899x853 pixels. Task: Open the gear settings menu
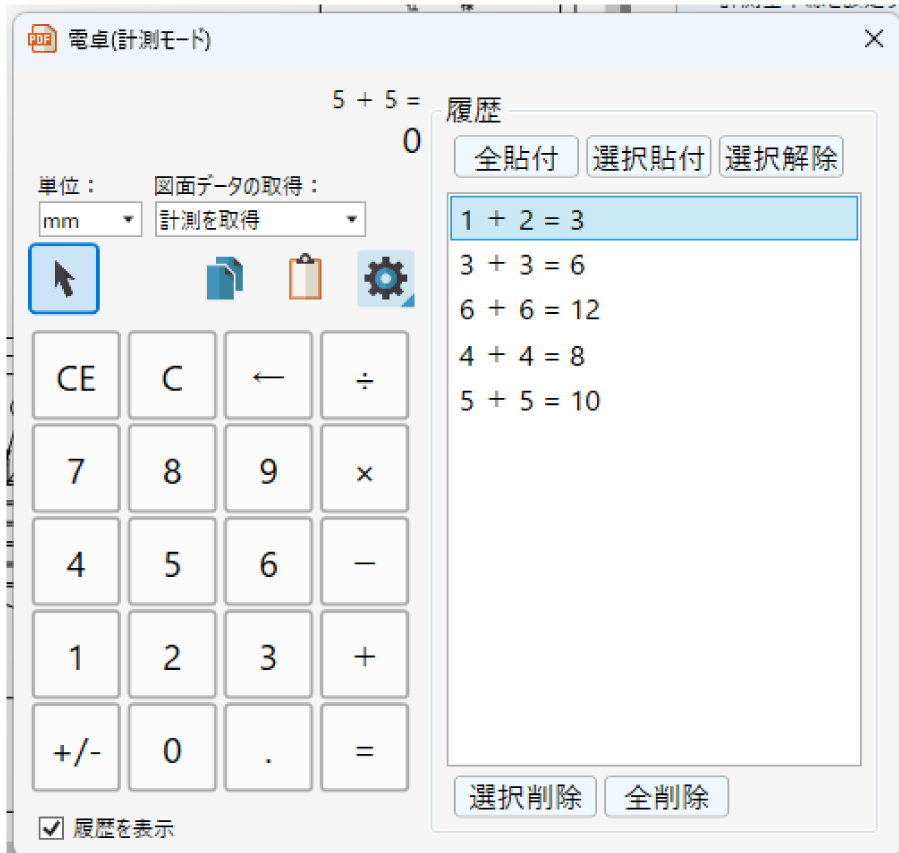click(385, 279)
